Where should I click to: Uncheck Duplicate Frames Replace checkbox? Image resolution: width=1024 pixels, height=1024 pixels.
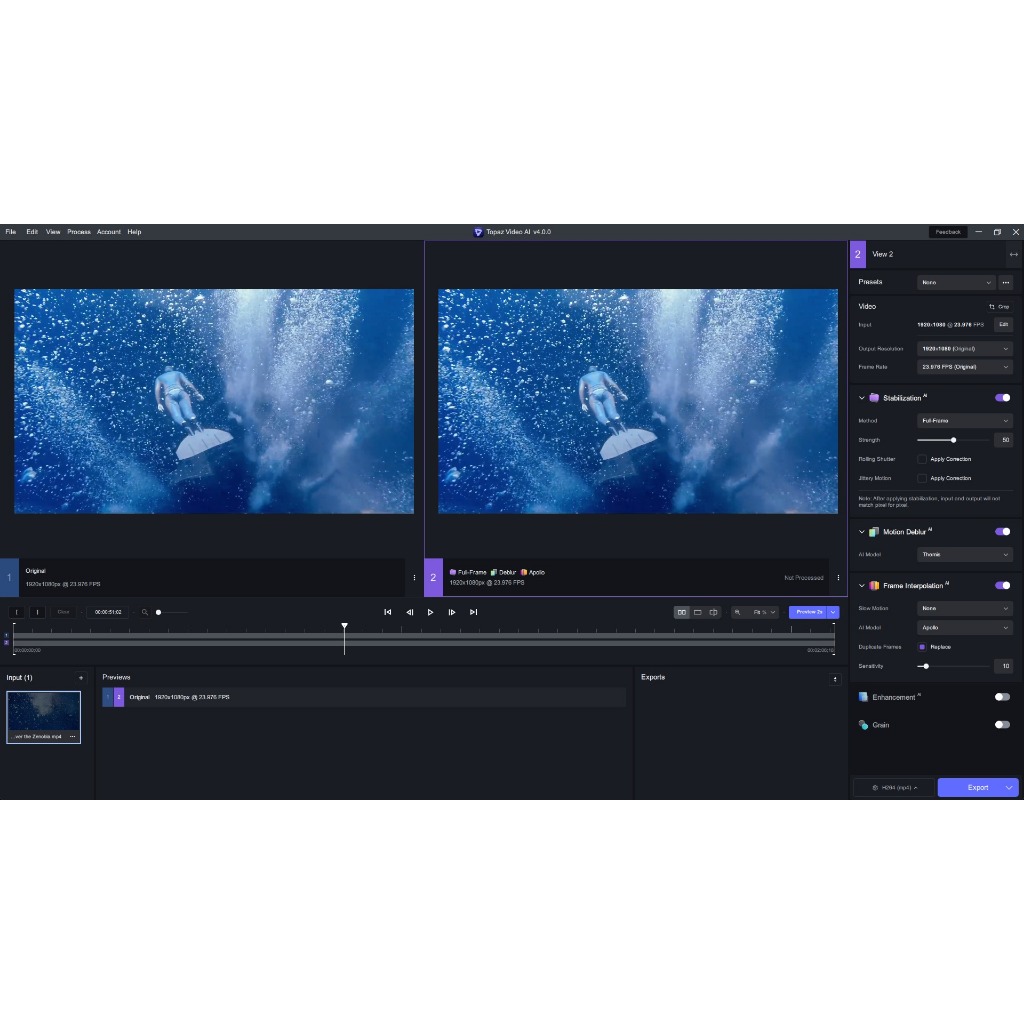pyautogui.click(x=922, y=647)
